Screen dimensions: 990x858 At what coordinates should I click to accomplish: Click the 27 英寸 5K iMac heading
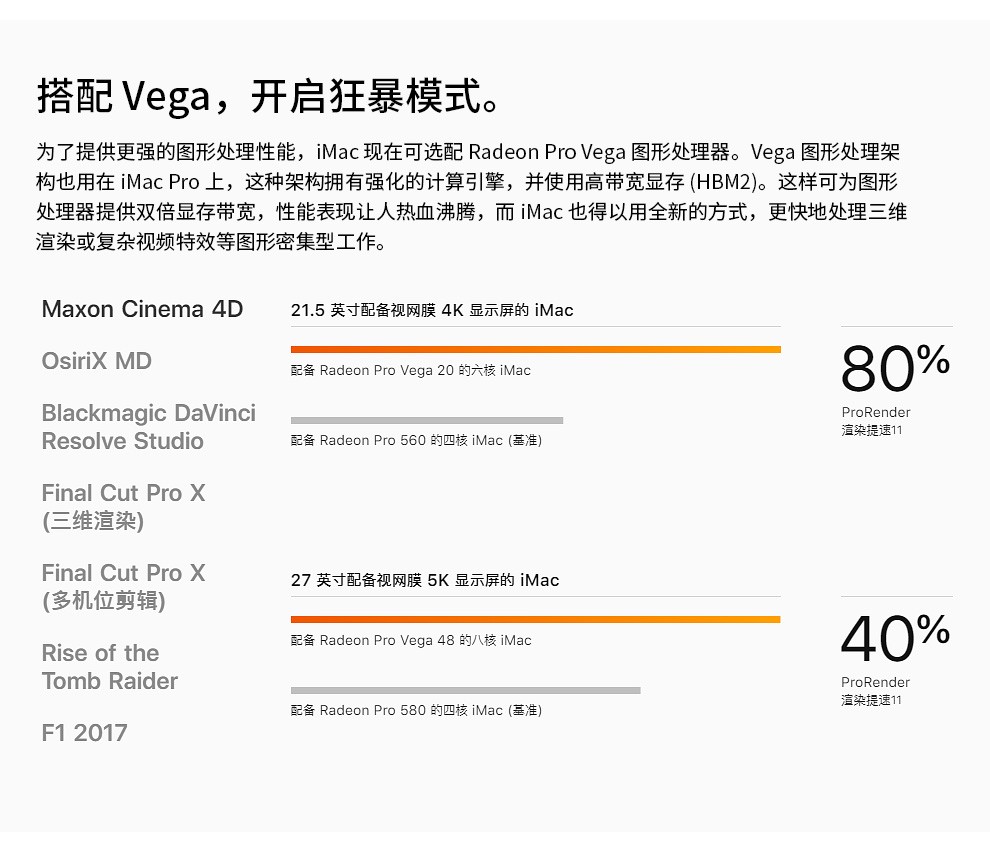[x=425, y=580]
